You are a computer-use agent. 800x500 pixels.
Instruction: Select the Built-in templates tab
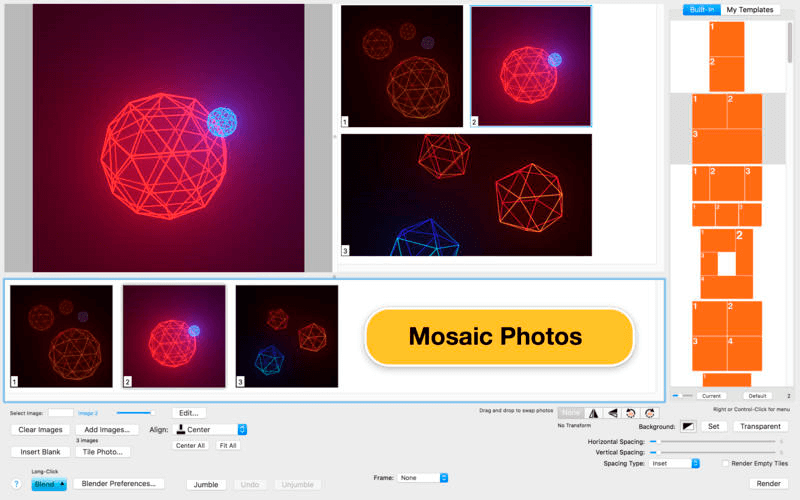click(x=702, y=10)
